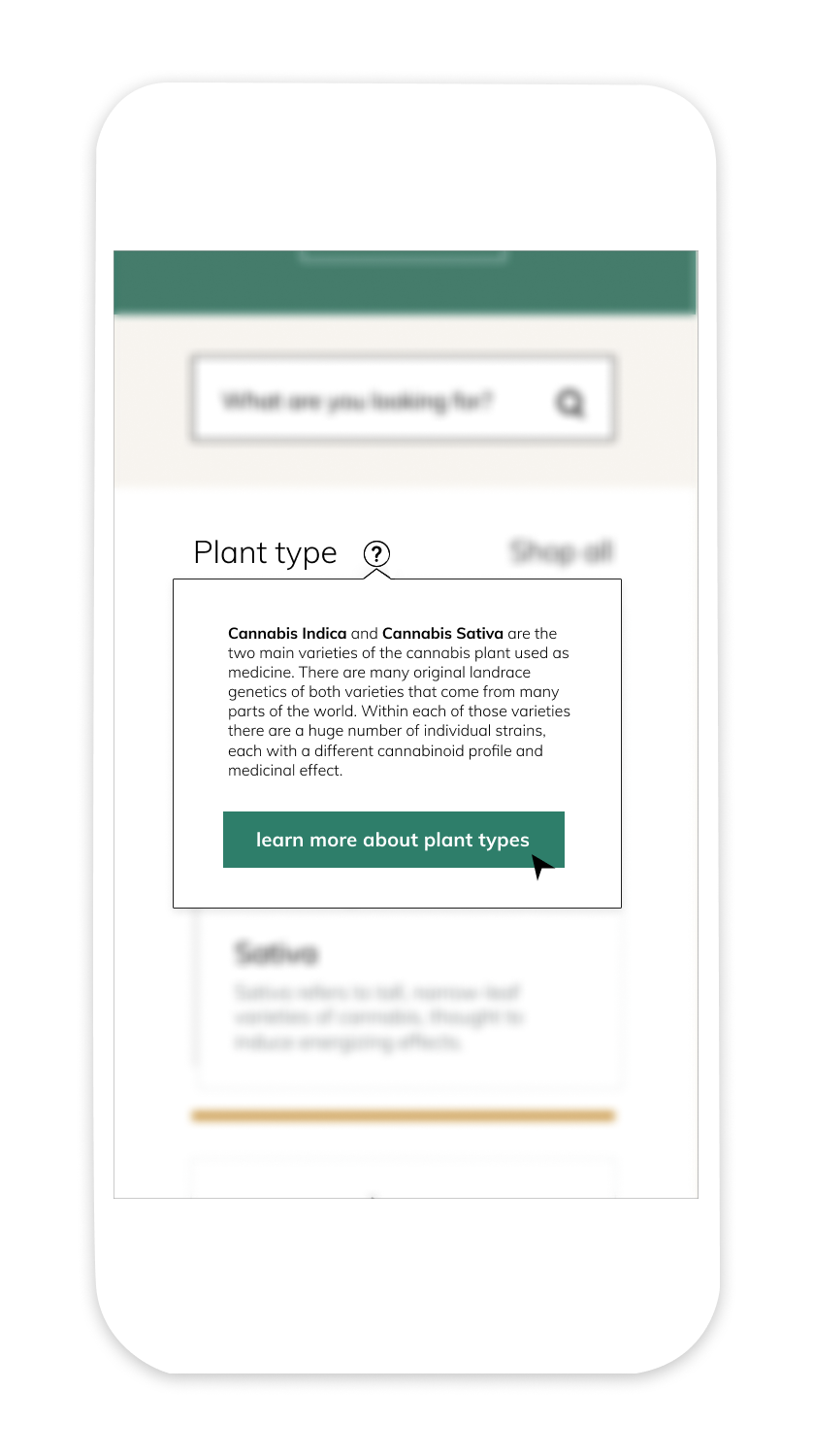Image resolution: width=813 pixels, height=1456 pixels.
Task: Click the beige area beside search box
Action: tap(151, 400)
